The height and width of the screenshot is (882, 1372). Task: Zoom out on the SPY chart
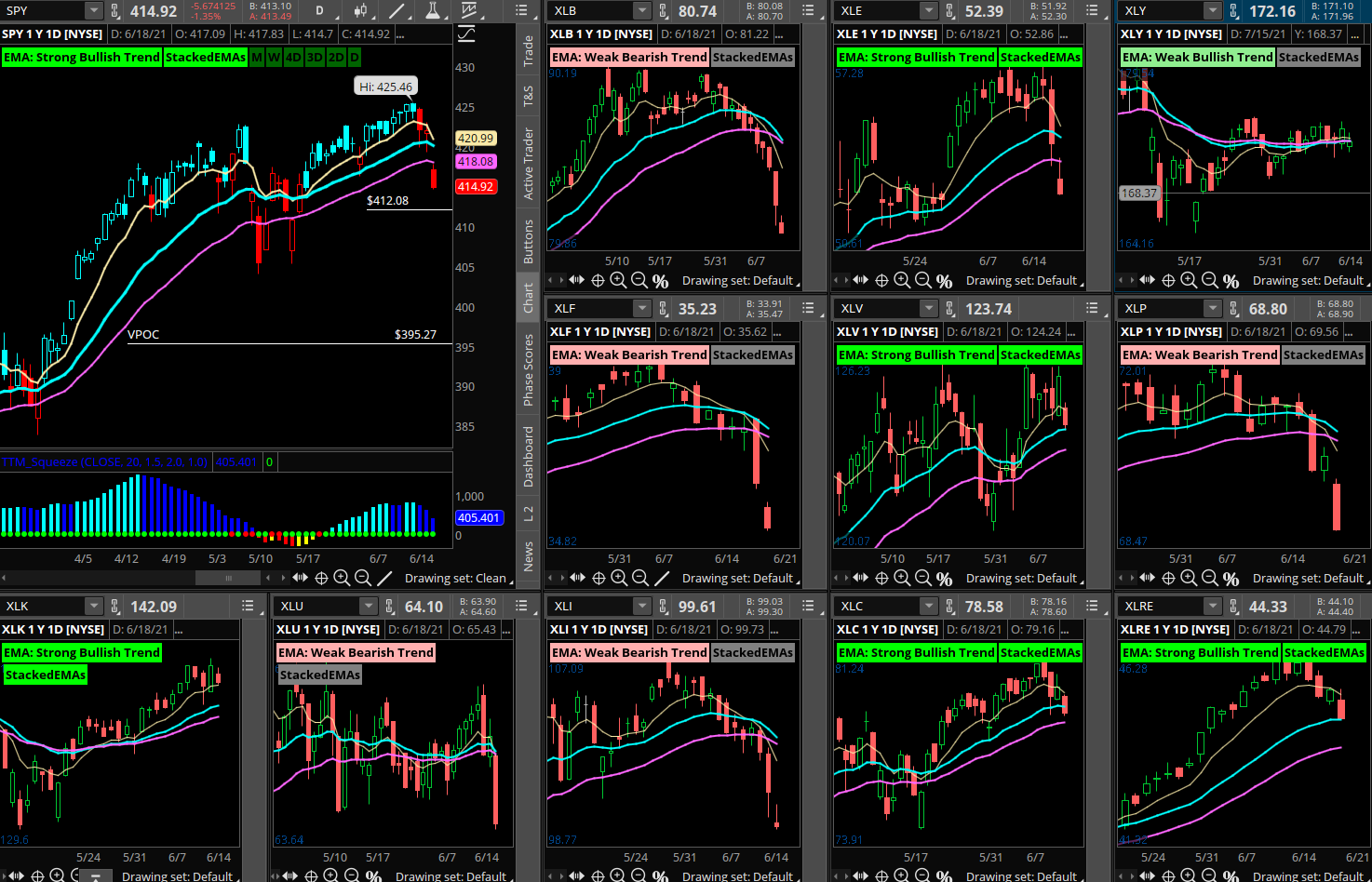(363, 578)
